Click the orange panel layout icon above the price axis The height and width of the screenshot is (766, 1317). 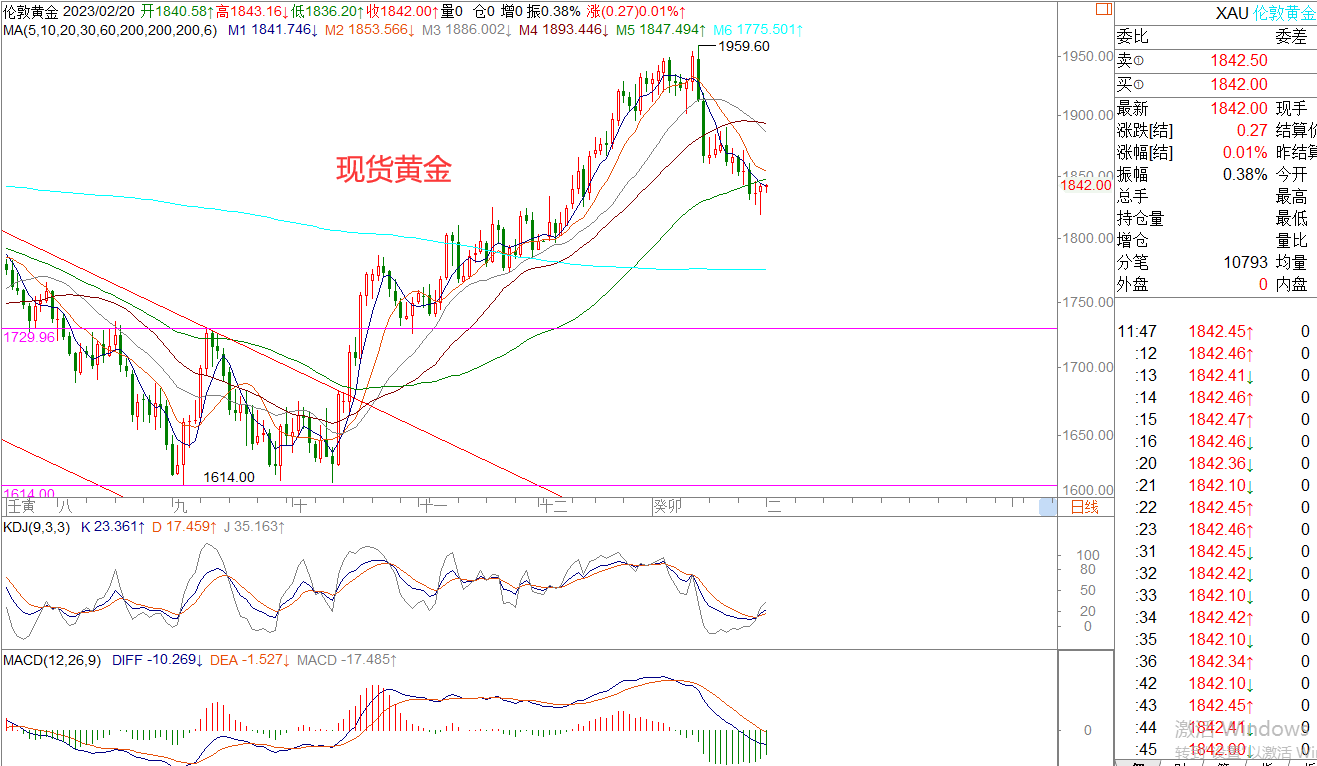point(1101,10)
